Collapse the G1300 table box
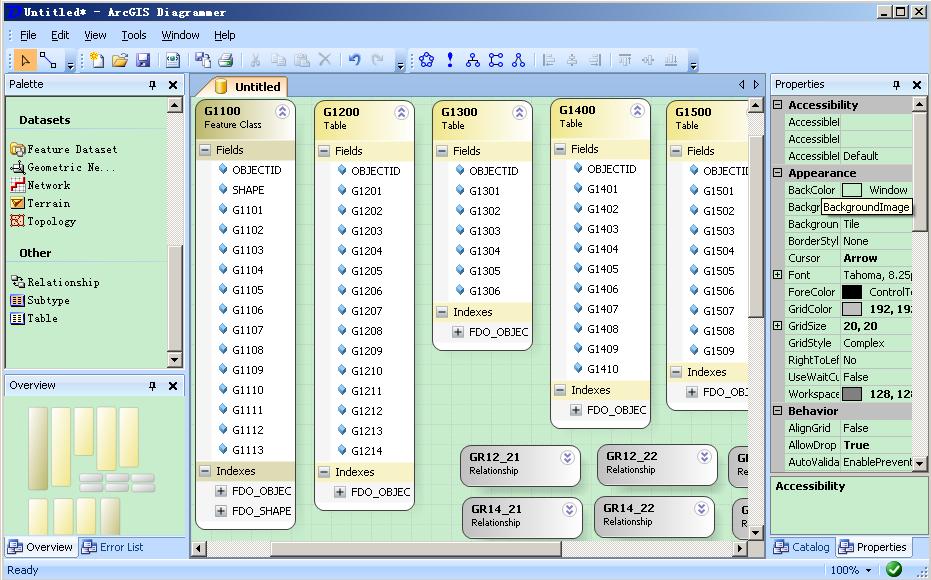Image resolution: width=931 pixels, height=580 pixels. tap(520, 113)
